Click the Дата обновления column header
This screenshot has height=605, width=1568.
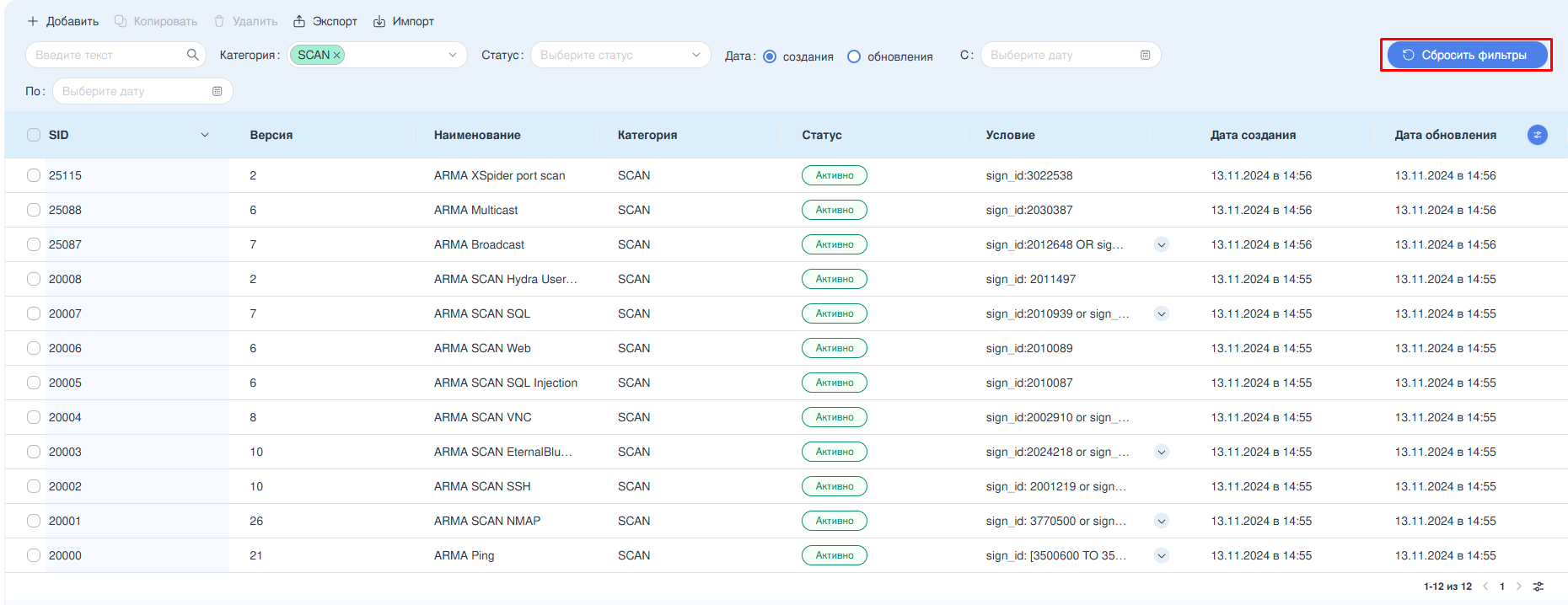[1446, 135]
